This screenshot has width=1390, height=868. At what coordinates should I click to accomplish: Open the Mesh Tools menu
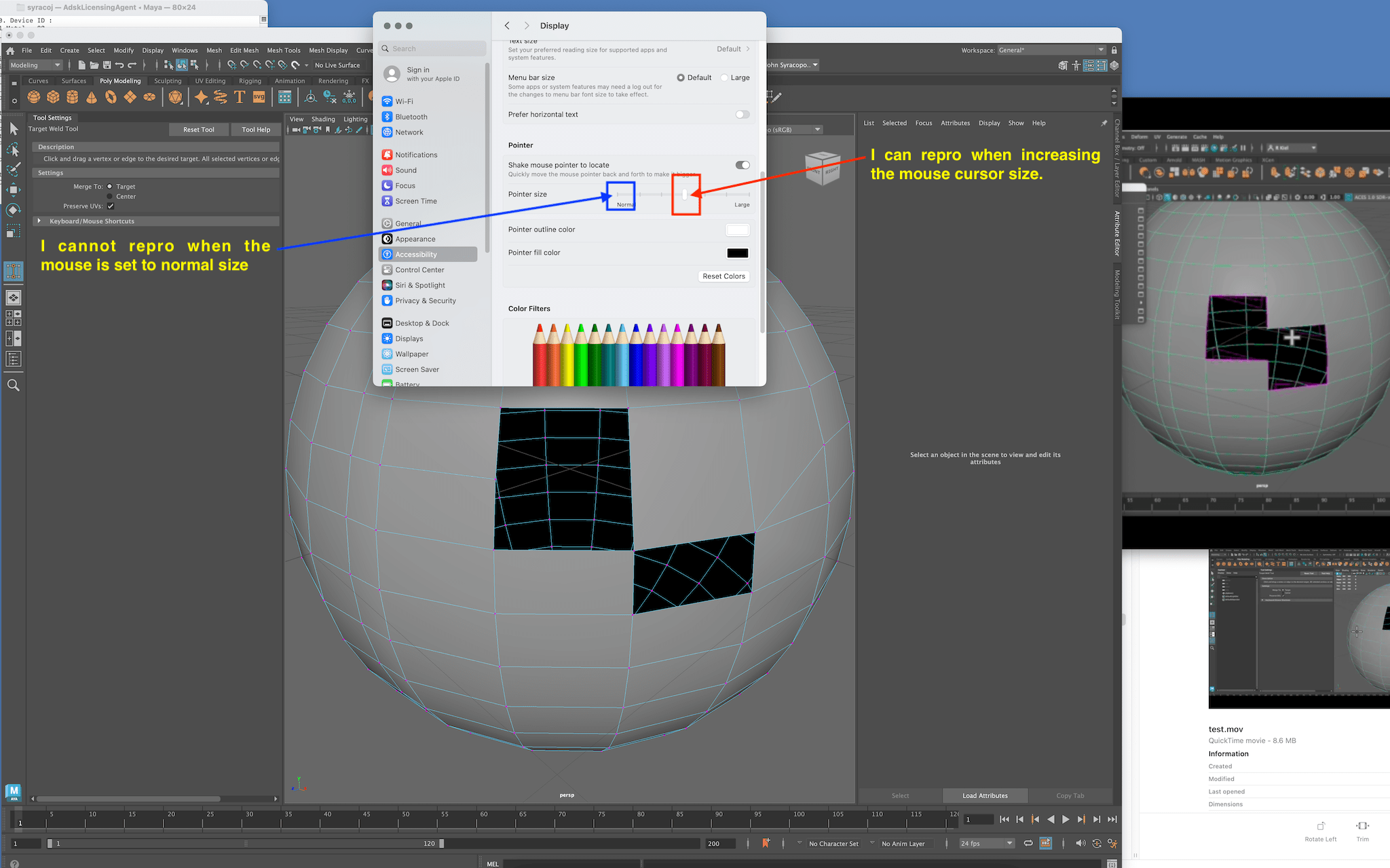pyautogui.click(x=283, y=50)
